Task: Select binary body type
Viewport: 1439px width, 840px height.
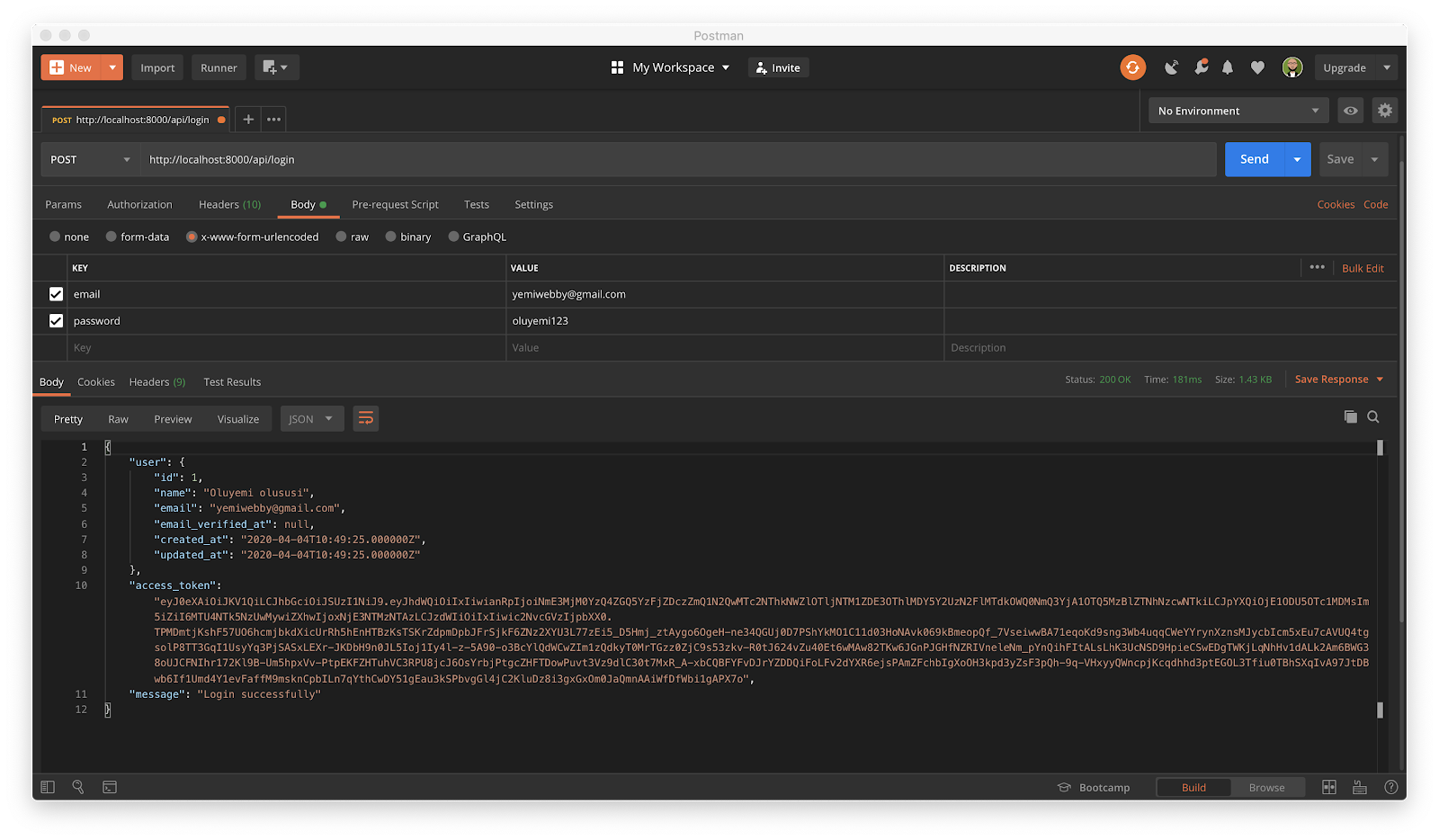Action: click(390, 237)
